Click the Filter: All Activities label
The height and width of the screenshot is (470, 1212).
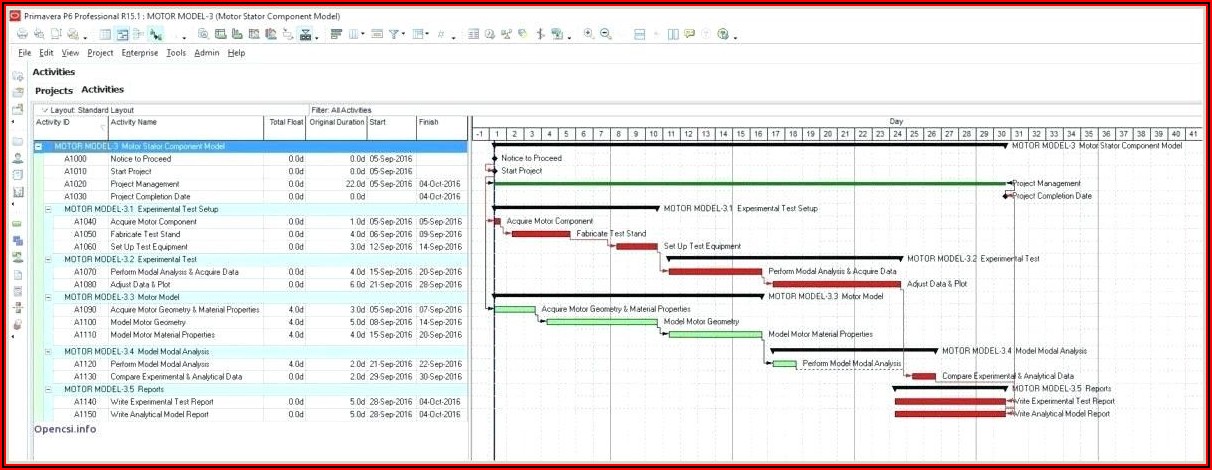point(341,110)
